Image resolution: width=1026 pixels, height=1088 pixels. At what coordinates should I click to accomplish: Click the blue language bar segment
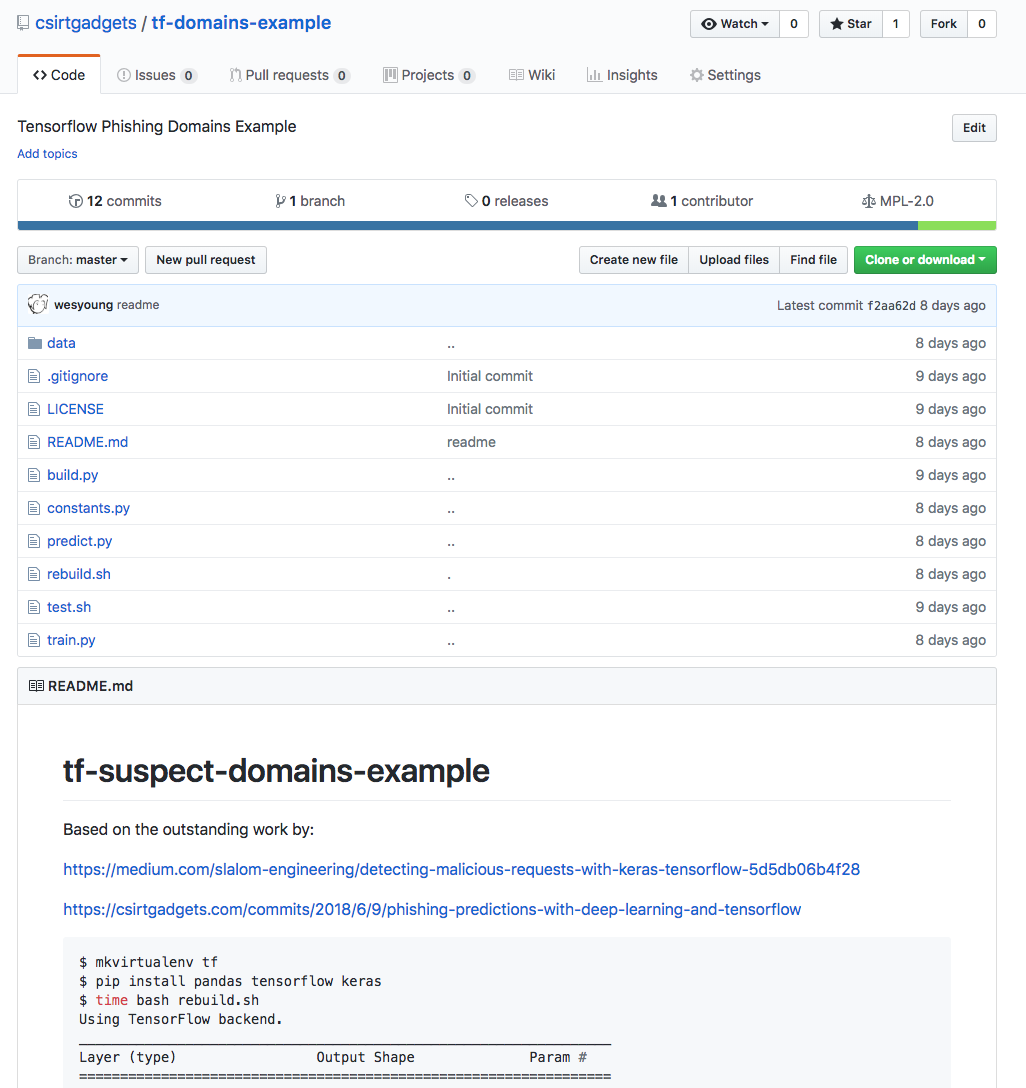(468, 226)
